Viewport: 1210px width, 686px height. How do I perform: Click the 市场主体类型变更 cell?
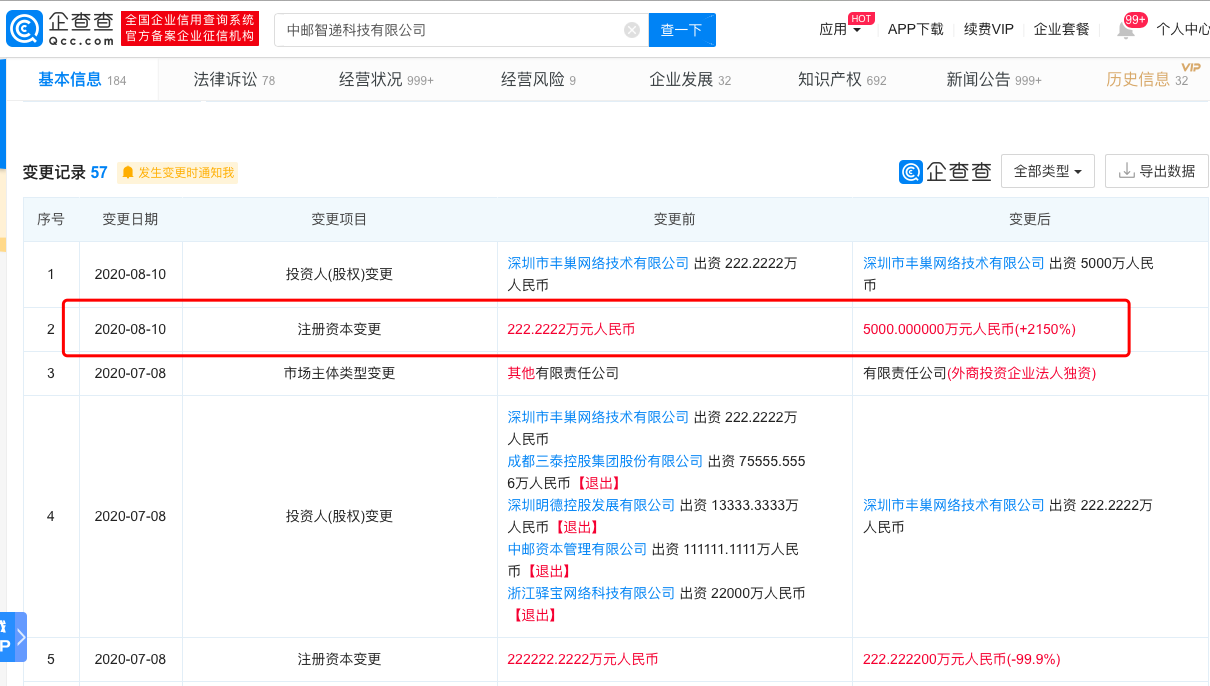(339, 373)
